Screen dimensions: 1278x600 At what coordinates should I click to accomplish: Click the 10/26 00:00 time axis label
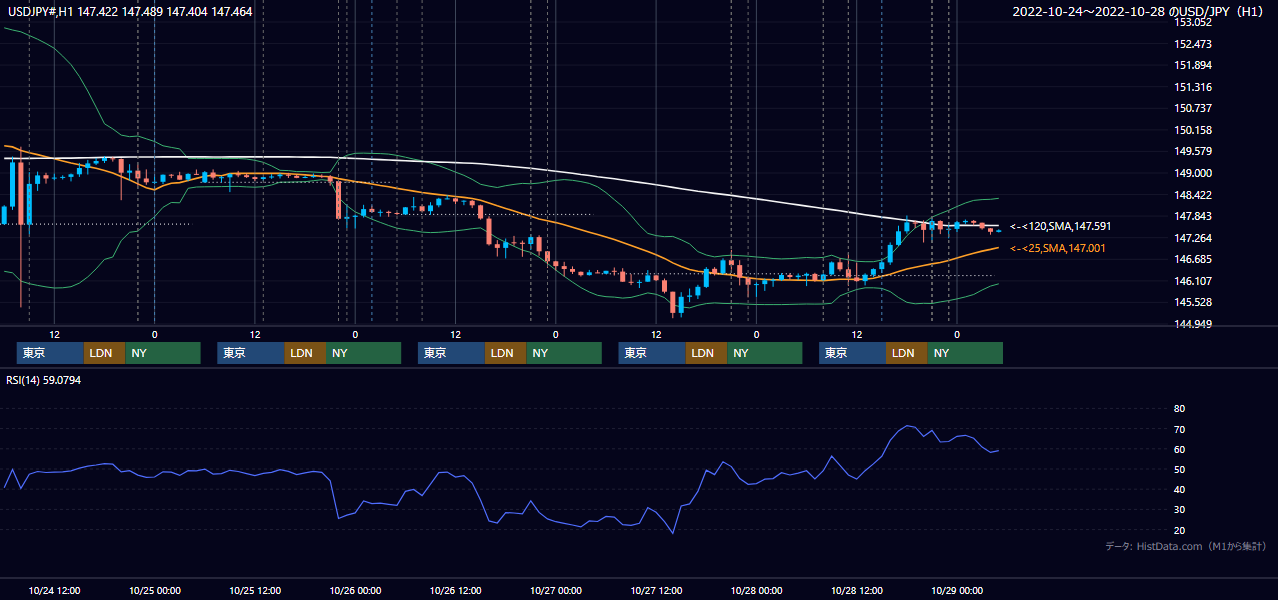point(355,590)
